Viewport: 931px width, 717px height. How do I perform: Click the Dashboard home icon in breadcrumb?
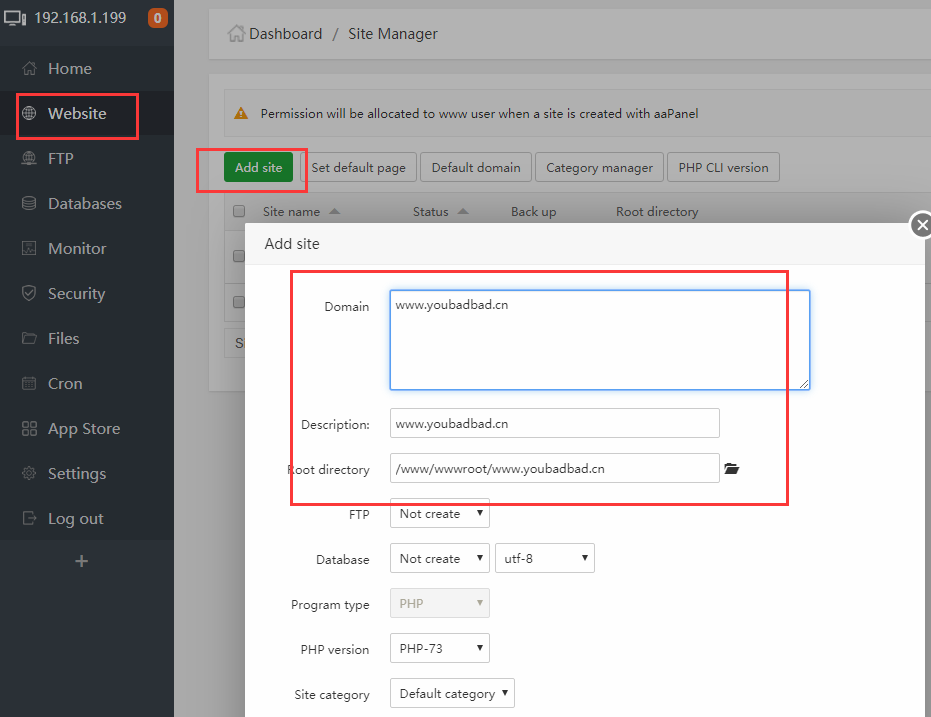(236, 34)
